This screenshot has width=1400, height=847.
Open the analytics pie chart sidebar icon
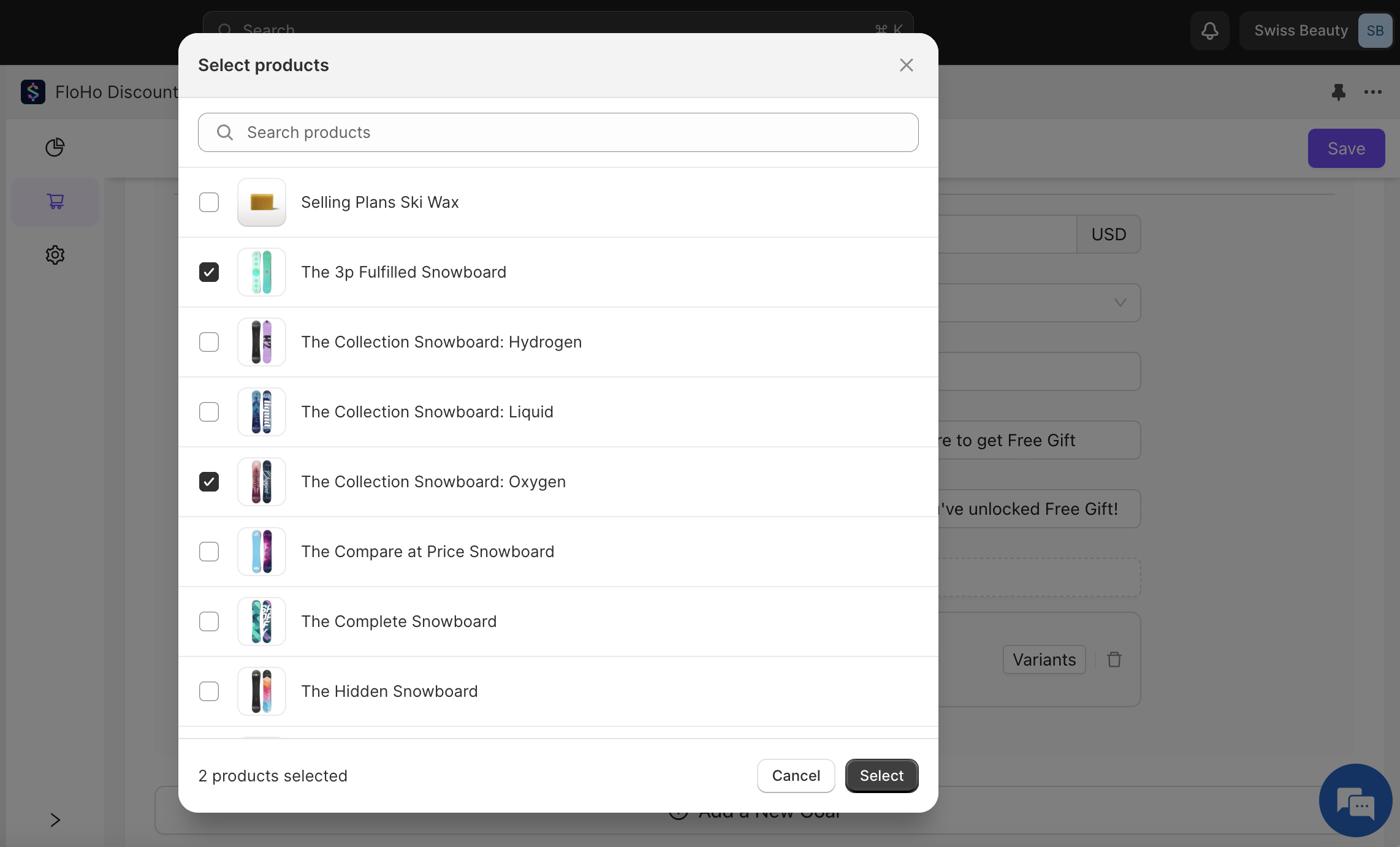tap(55, 147)
